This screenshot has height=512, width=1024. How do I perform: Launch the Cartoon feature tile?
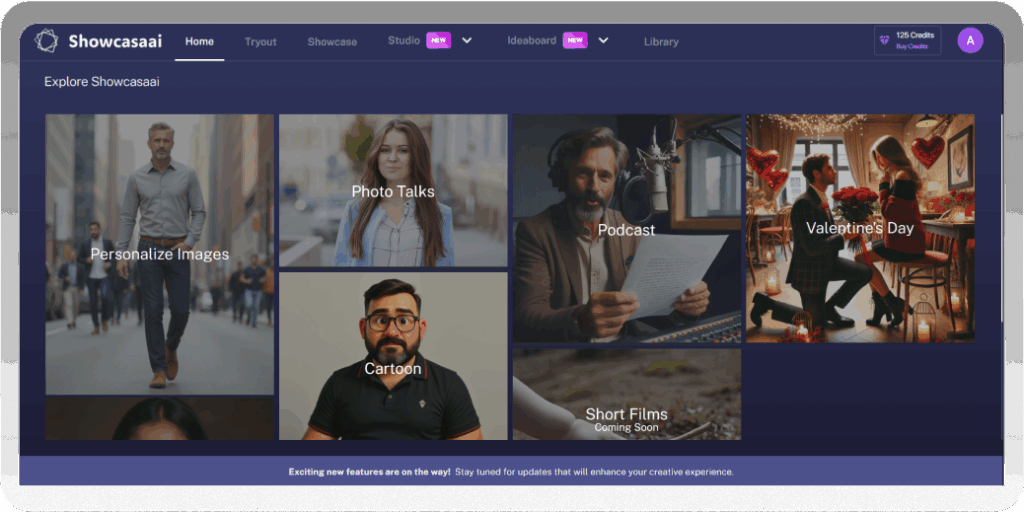coord(393,369)
